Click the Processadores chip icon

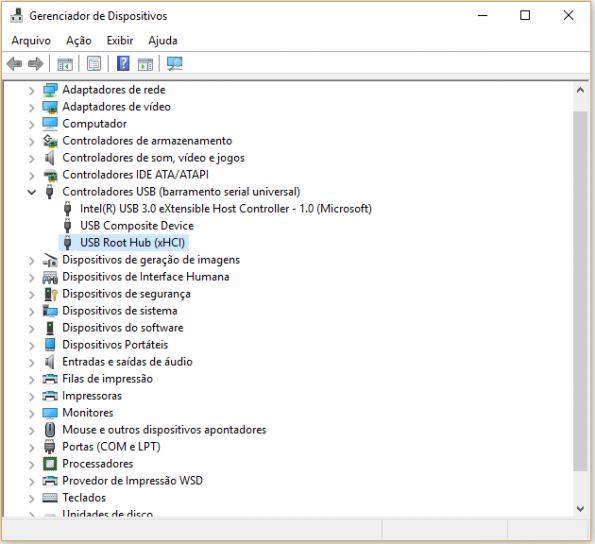[x=50, y=464]
